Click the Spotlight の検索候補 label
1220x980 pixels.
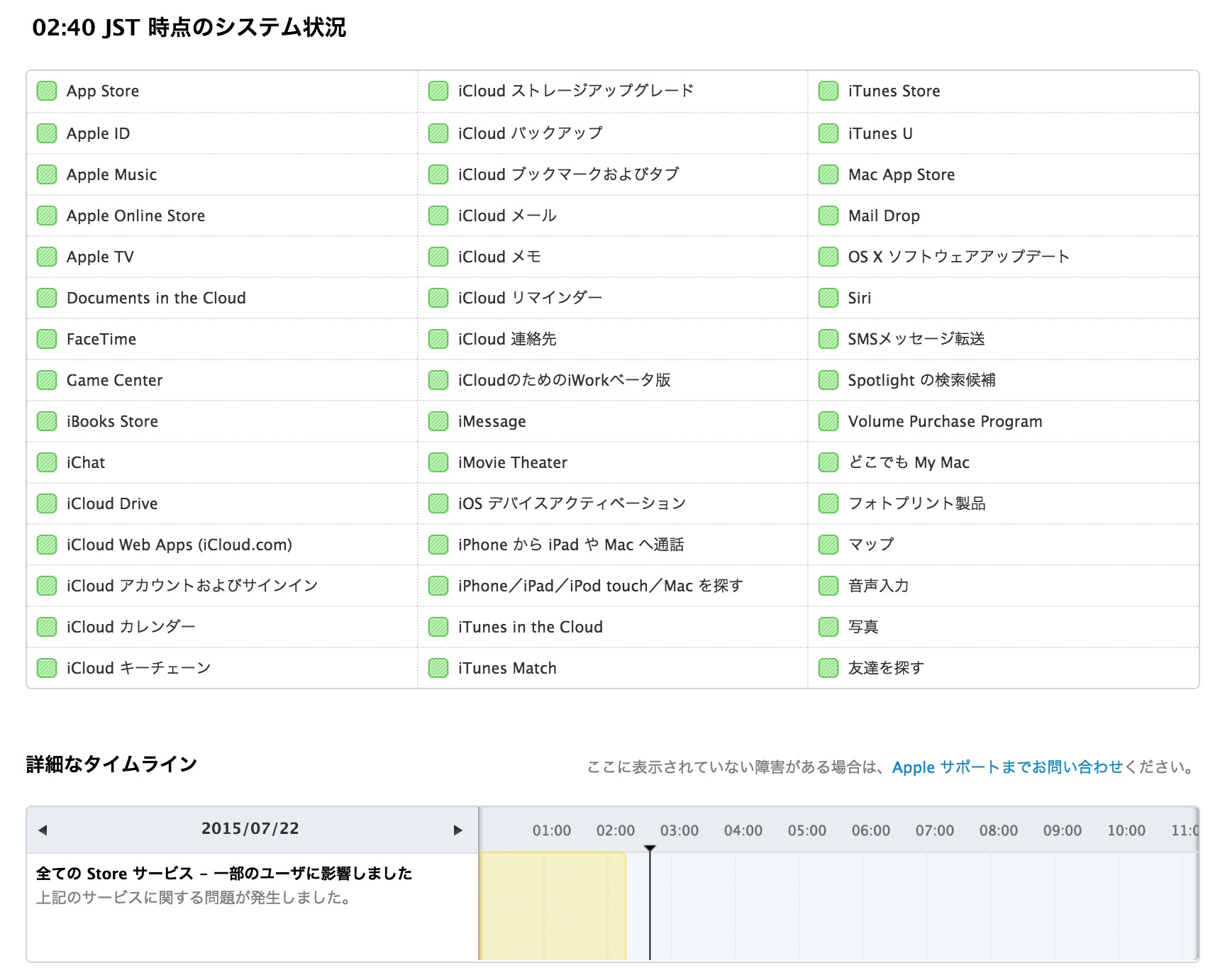922,380
